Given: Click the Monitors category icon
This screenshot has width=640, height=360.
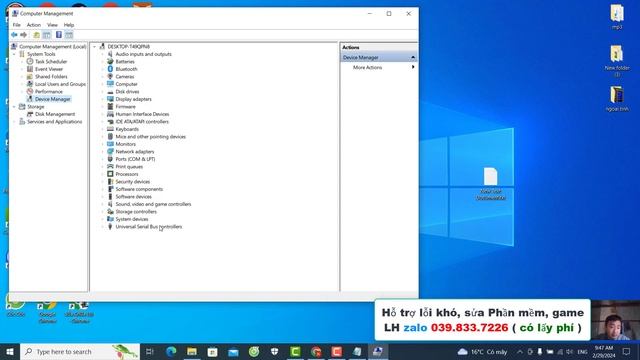Looking at the screenshot, I should 110,144.
